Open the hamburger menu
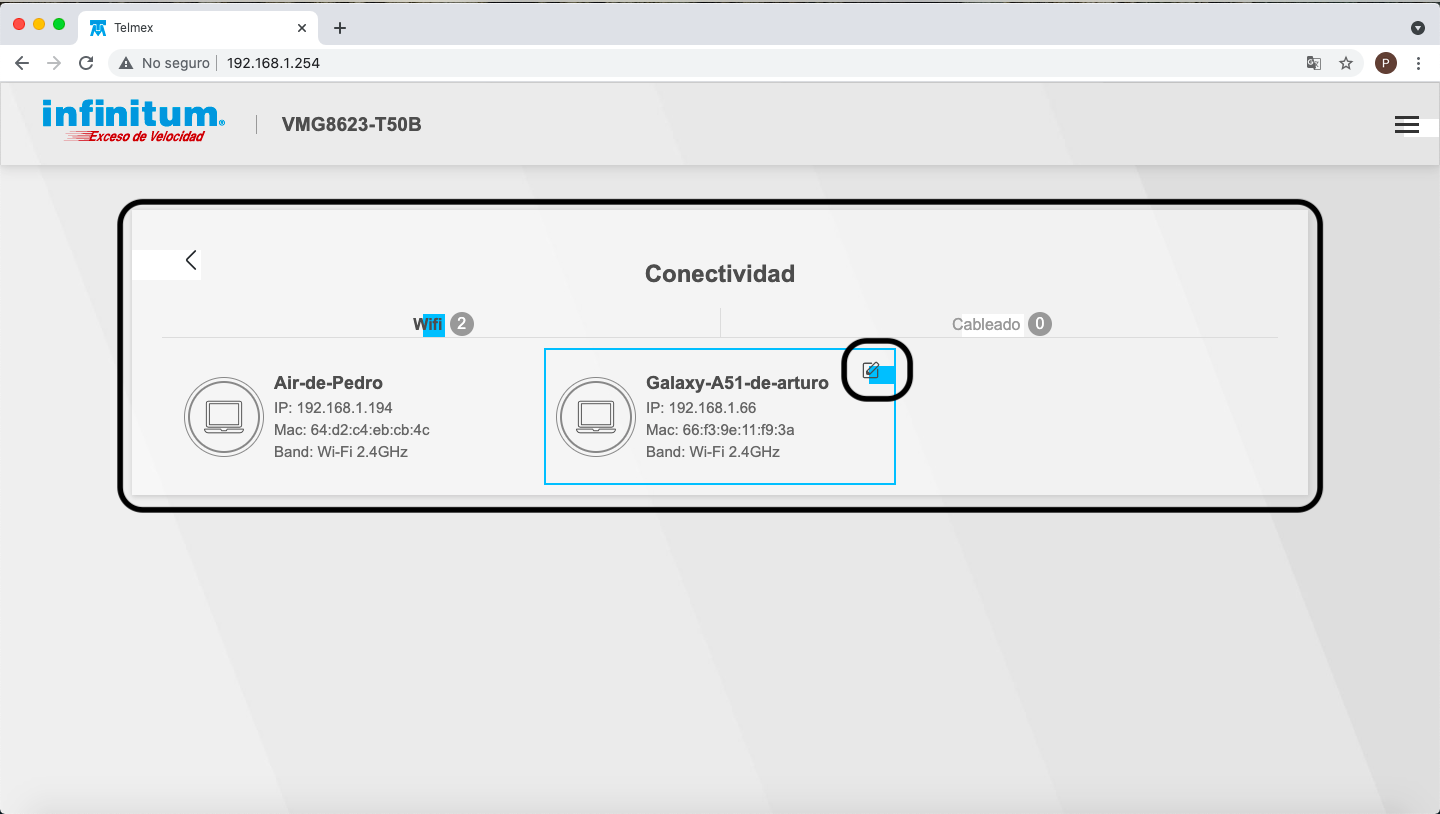 (1406, 125)
